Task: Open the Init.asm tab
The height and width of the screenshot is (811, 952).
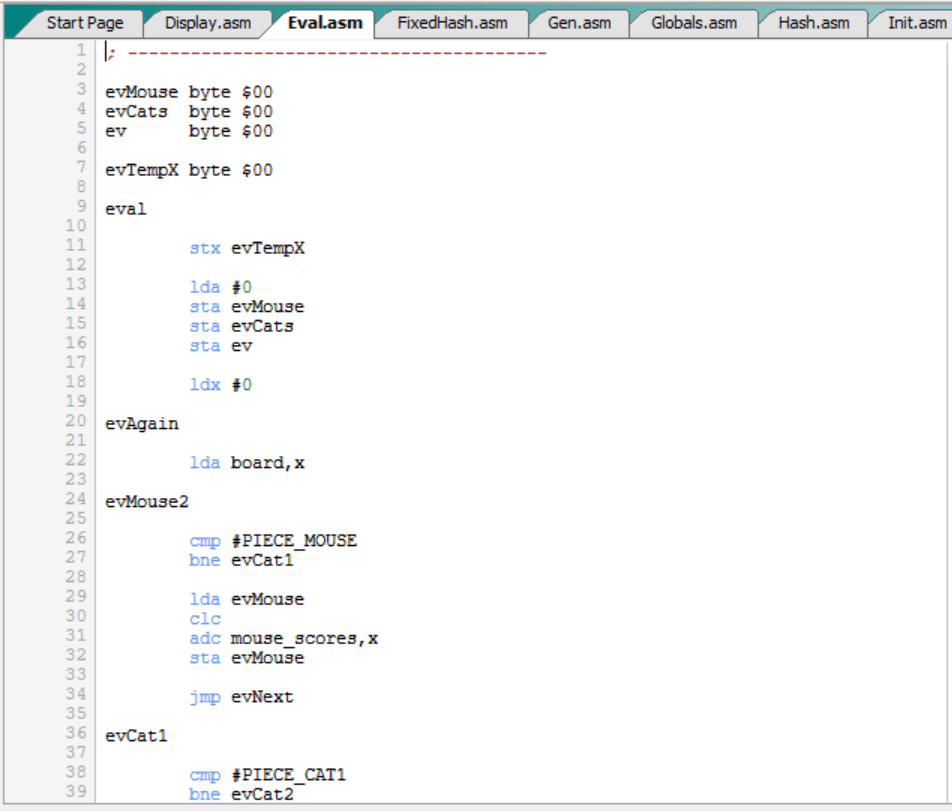Action: click(x=915, y=22)
